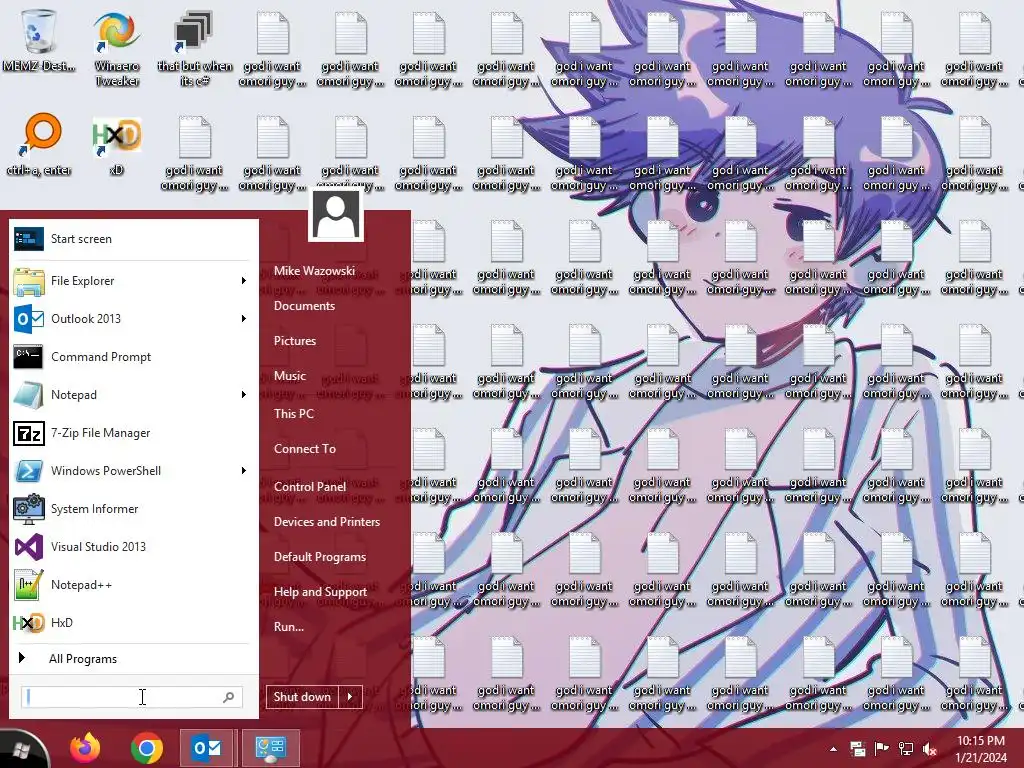Viewport: 1024px width, 768px height.
Task: Click the Start screen icon in menu
Action: pos(29,239)
